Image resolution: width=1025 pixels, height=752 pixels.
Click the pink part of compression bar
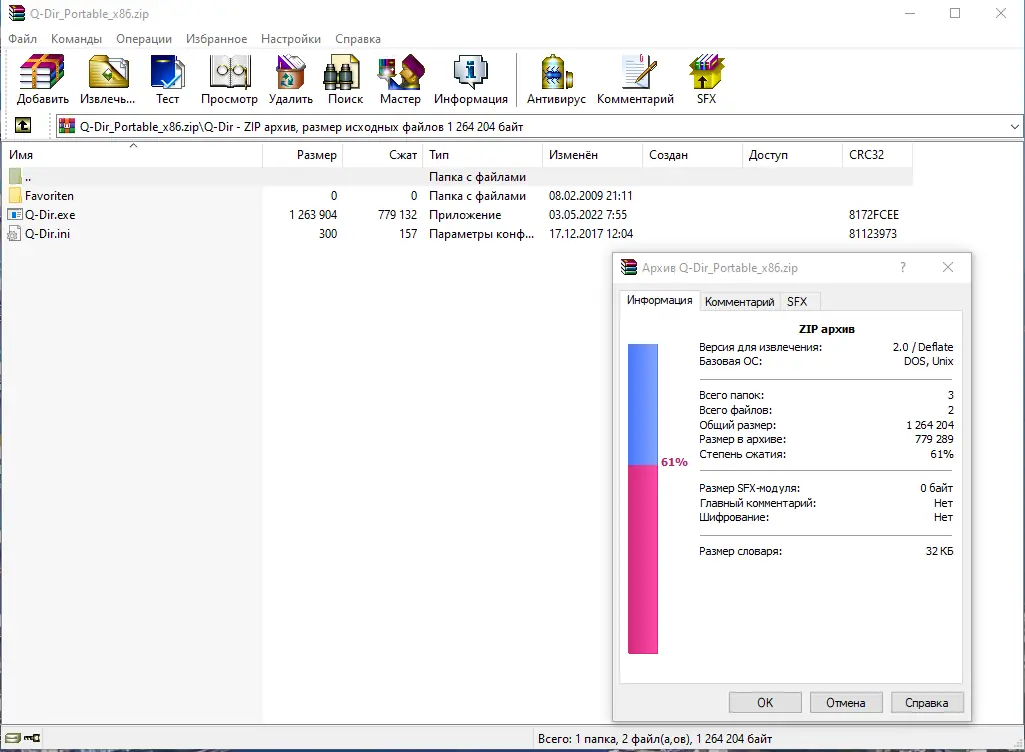click(643, 560)
